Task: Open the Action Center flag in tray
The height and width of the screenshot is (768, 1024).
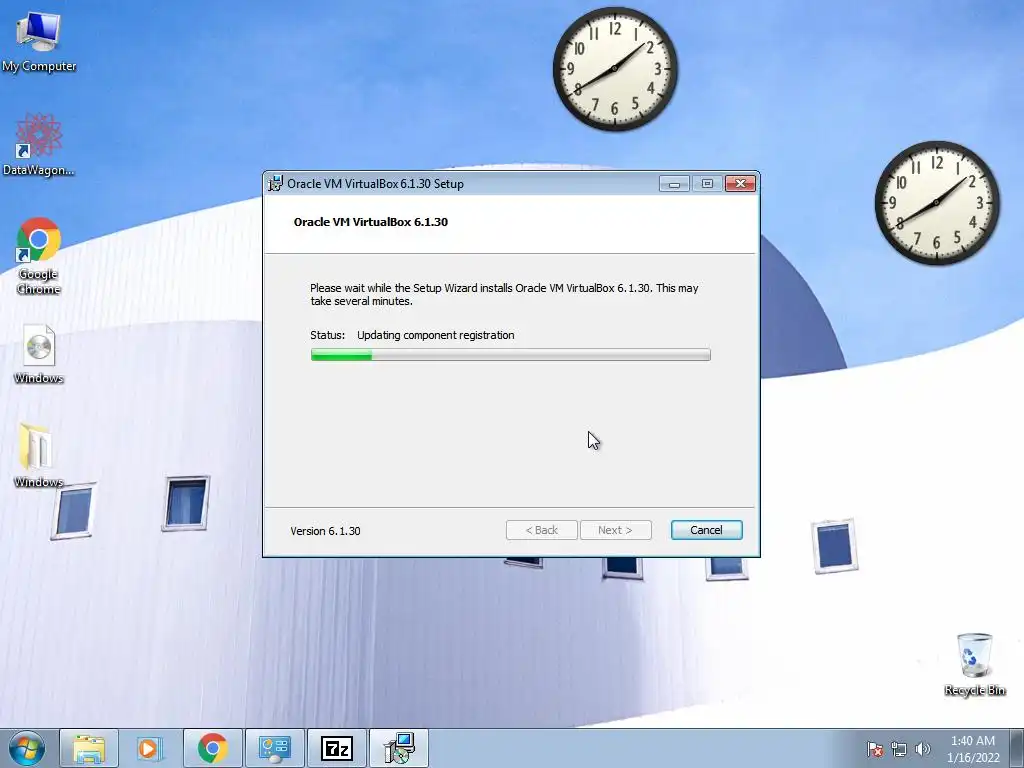Action: point(874,749)
